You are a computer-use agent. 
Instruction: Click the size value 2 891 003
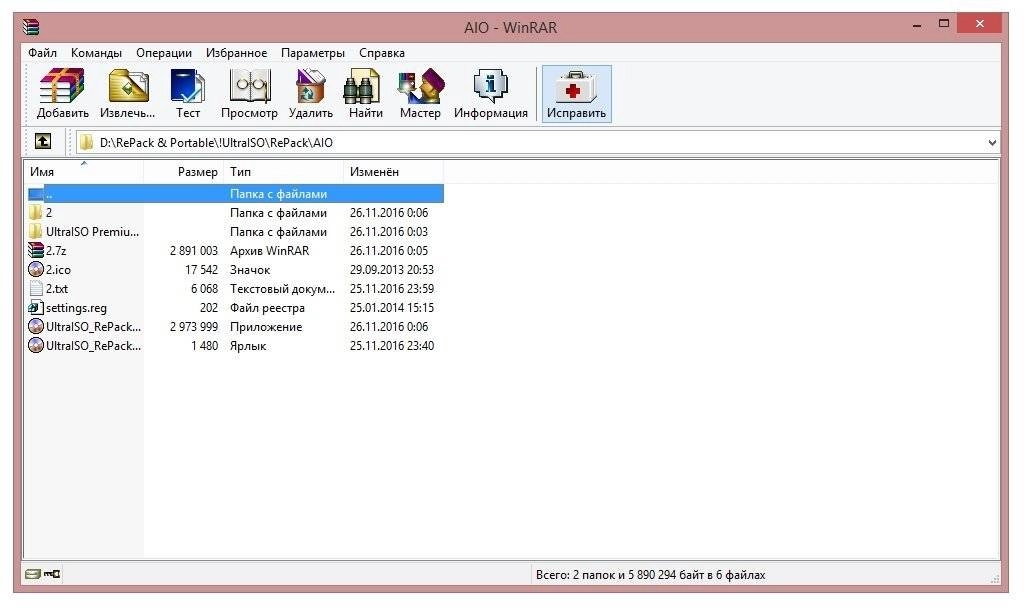[194, 251]
